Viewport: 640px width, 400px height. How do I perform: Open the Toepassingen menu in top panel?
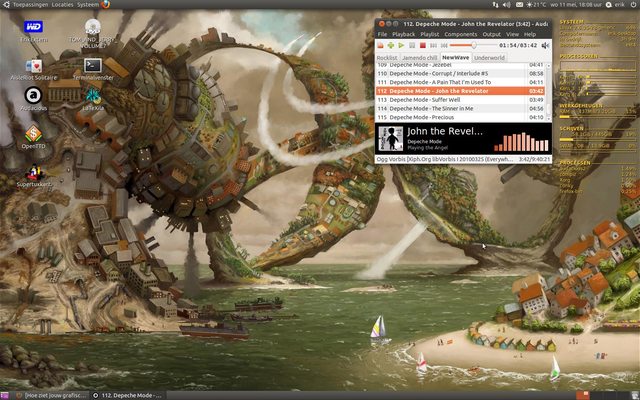(31, 5)
